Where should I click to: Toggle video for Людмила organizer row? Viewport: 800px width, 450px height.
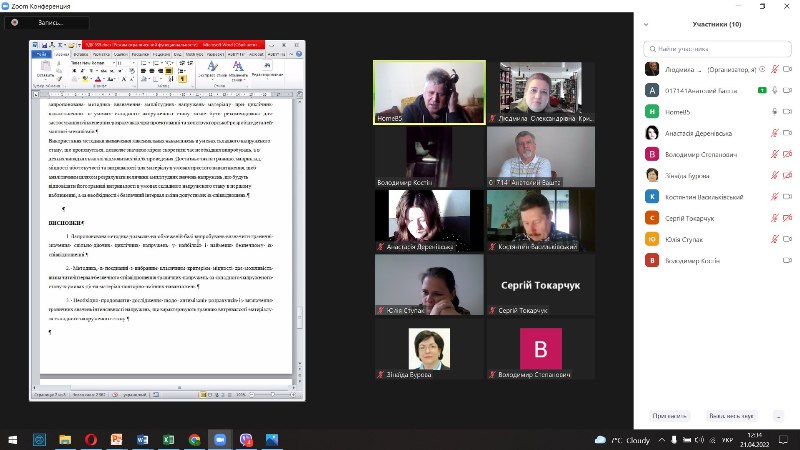click(x=787, y=69)
